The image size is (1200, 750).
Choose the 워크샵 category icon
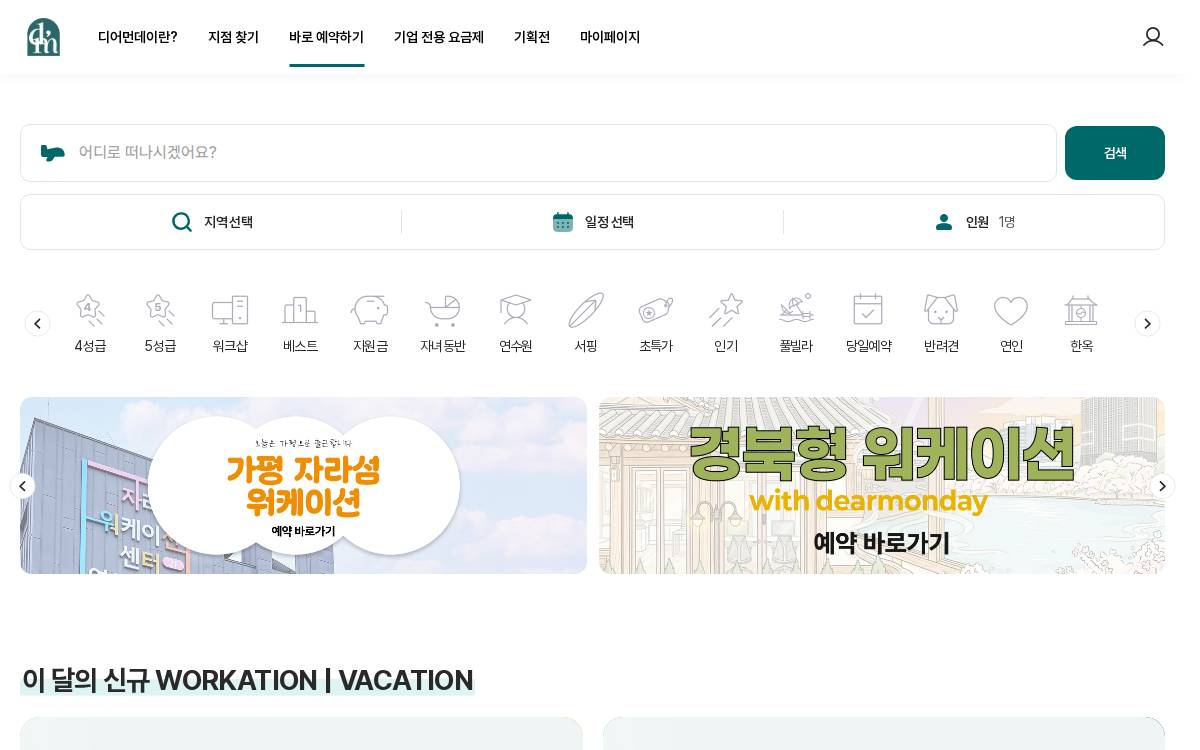click(x=230, y=310)
